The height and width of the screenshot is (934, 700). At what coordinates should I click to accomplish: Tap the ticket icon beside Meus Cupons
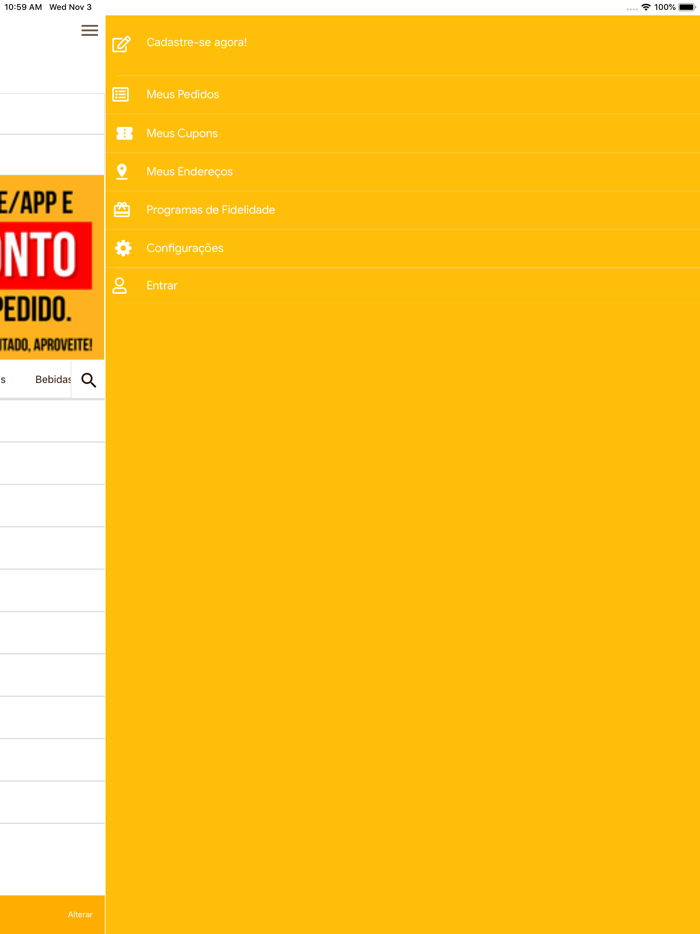(x=125, y=133)
